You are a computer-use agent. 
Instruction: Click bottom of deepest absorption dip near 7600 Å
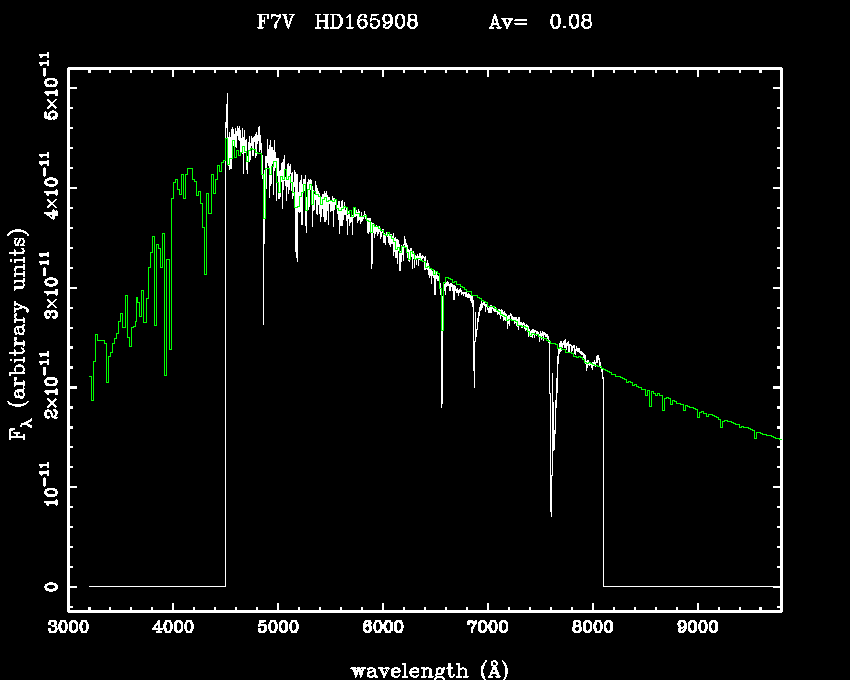(x=551, y=514)
